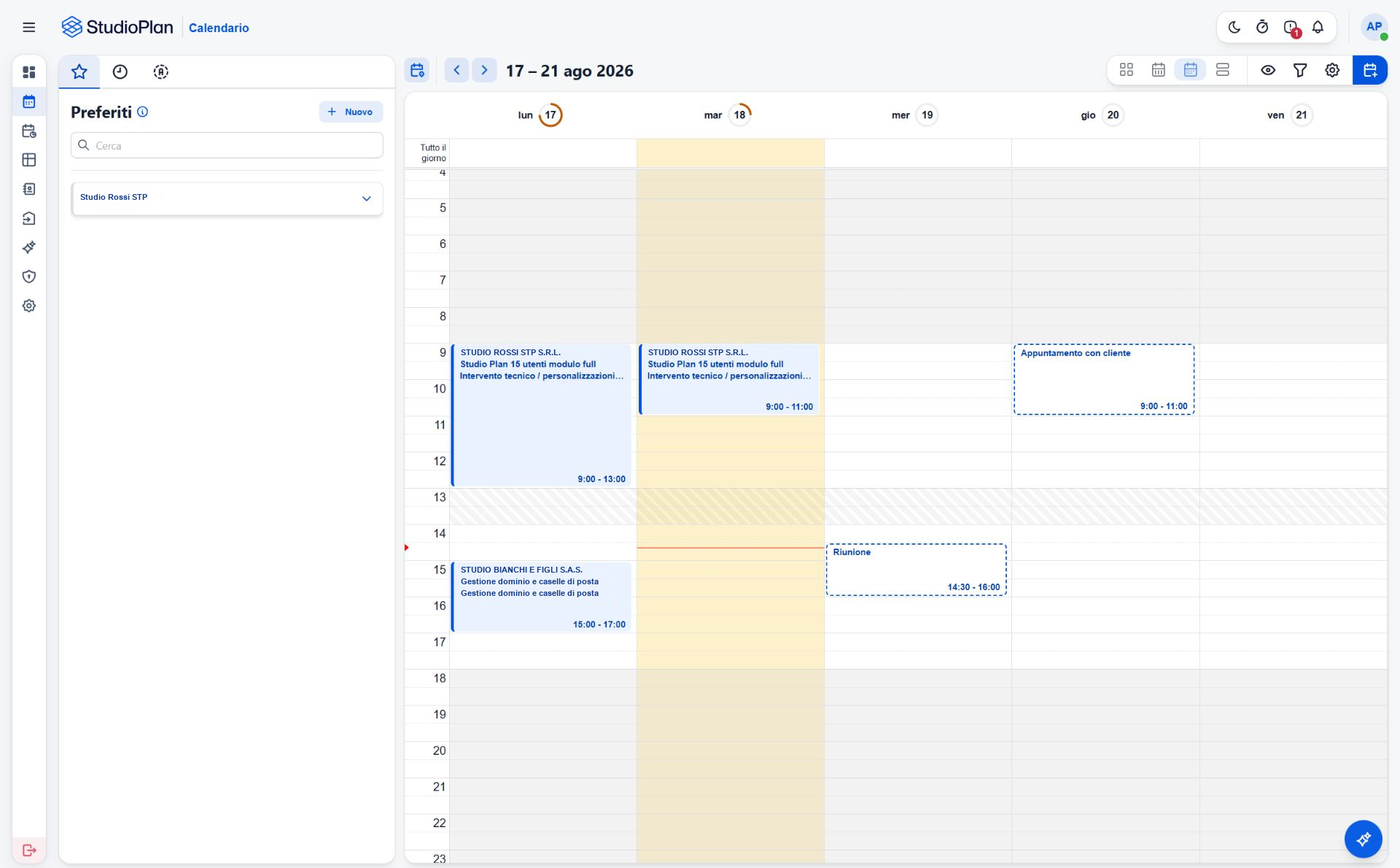Select the ven 21 day header
This screenshot has width=1400, height=868.
pos(1290,115)
